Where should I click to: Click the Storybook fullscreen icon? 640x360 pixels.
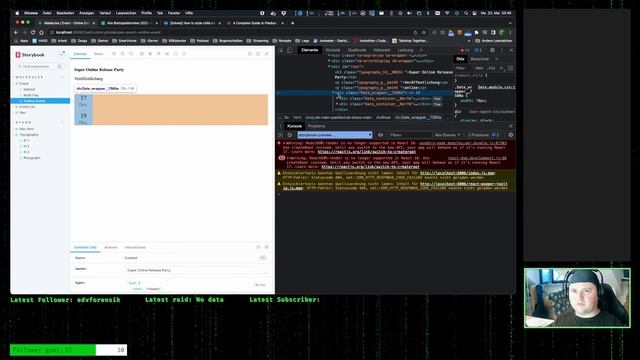pyautogui.click(x=250, y=54)
